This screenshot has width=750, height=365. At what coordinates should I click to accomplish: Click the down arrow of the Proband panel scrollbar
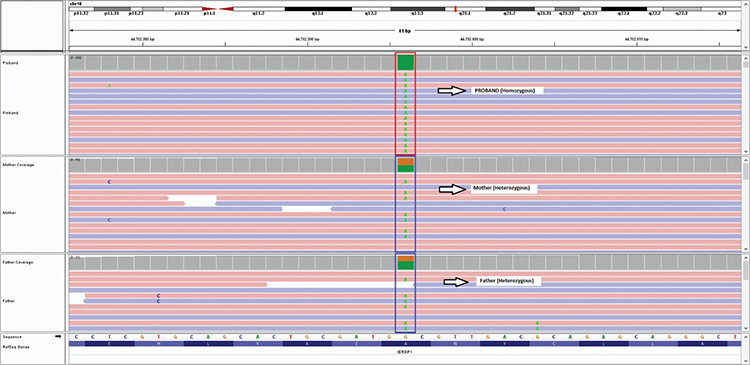(745, 151)
